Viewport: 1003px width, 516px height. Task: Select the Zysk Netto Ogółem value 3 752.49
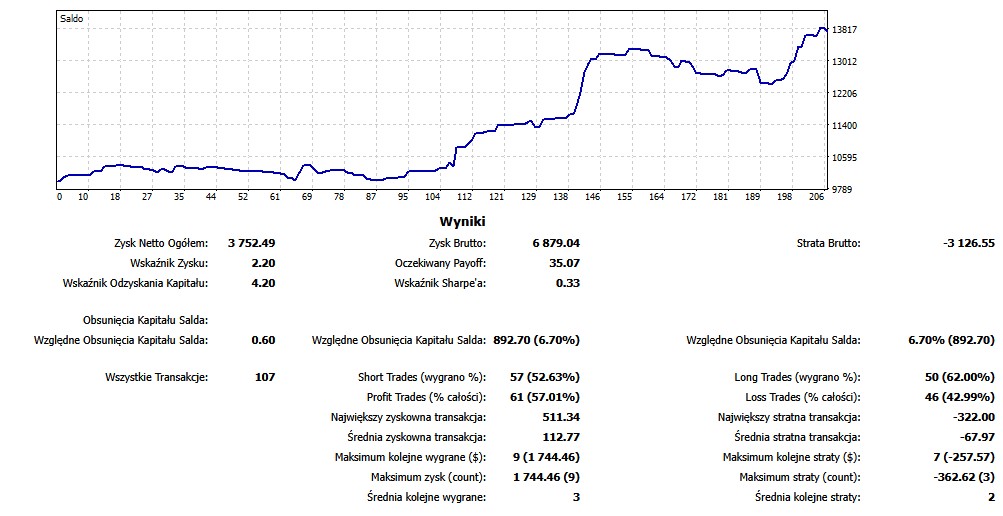tap(251, 243)
